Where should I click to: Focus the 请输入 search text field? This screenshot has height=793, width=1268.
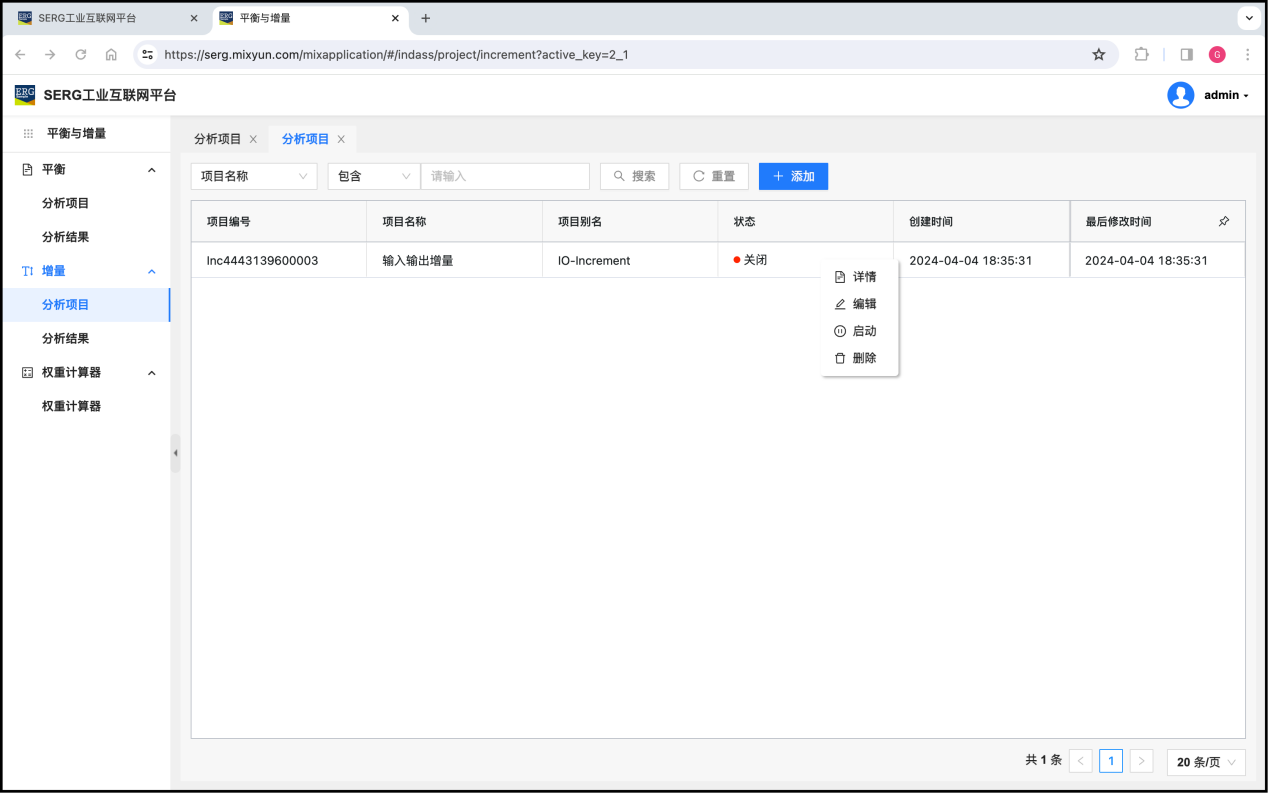click(x=505, y=176)
